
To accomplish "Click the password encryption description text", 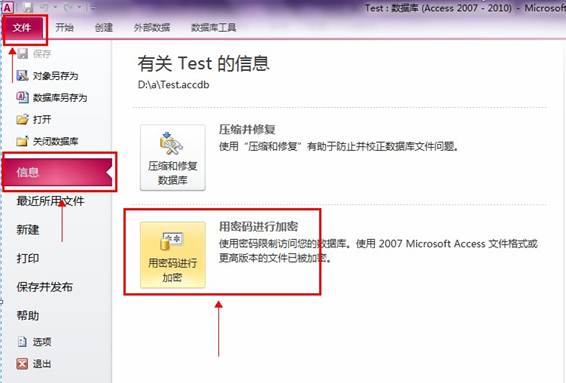I will pos(378,251).
